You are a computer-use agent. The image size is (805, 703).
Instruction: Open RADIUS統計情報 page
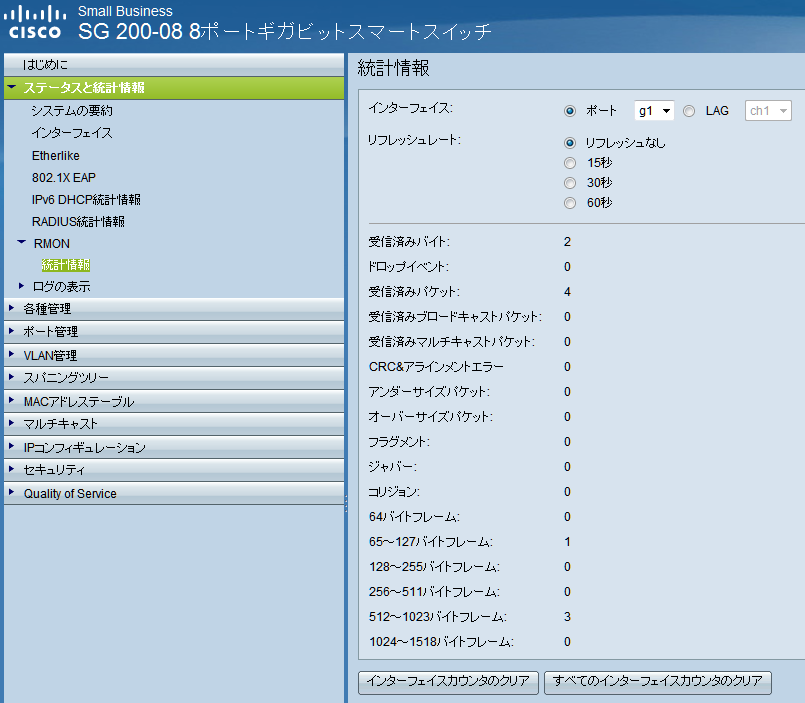78,222
